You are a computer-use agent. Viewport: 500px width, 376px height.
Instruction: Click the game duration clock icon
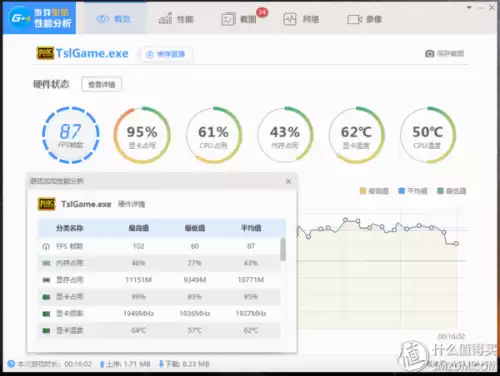[x=11, y=364]
